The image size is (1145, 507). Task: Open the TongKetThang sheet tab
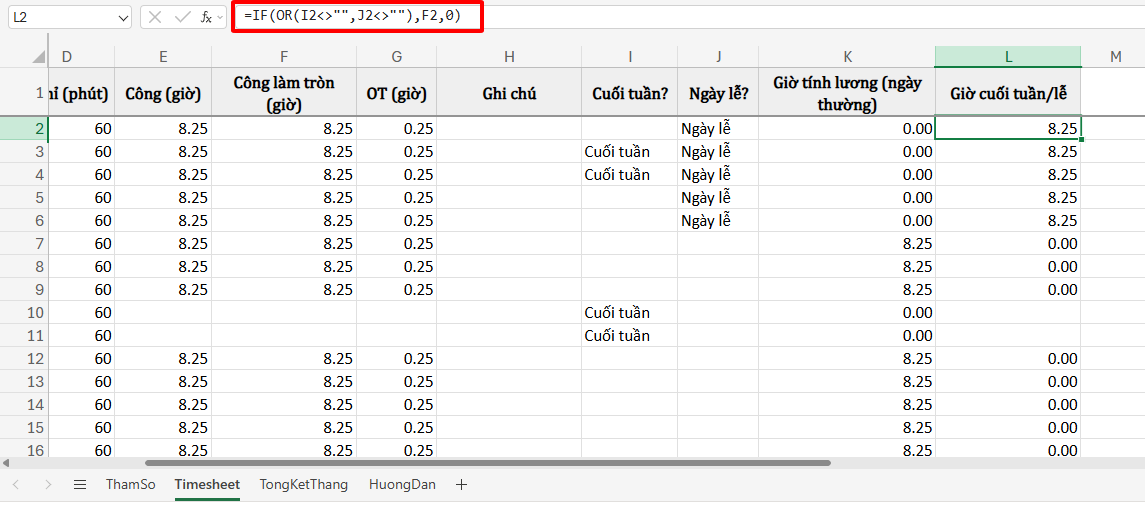304,485
